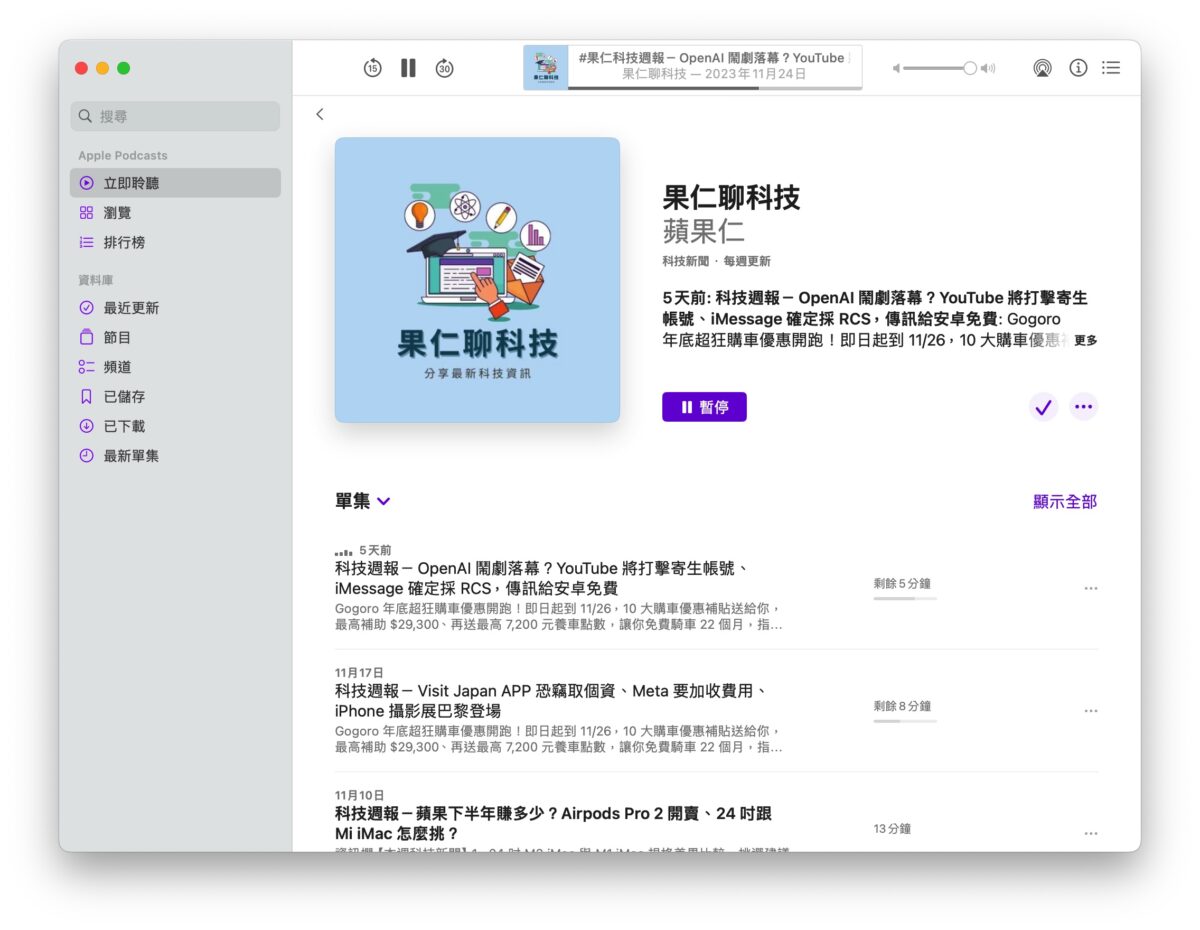Image resolution: width=1200 pixels, height=930 pixels.
Task: Click 剩餘 5 分鐘 progress bar
Action: pyautogui.click(x=905, y=598)
